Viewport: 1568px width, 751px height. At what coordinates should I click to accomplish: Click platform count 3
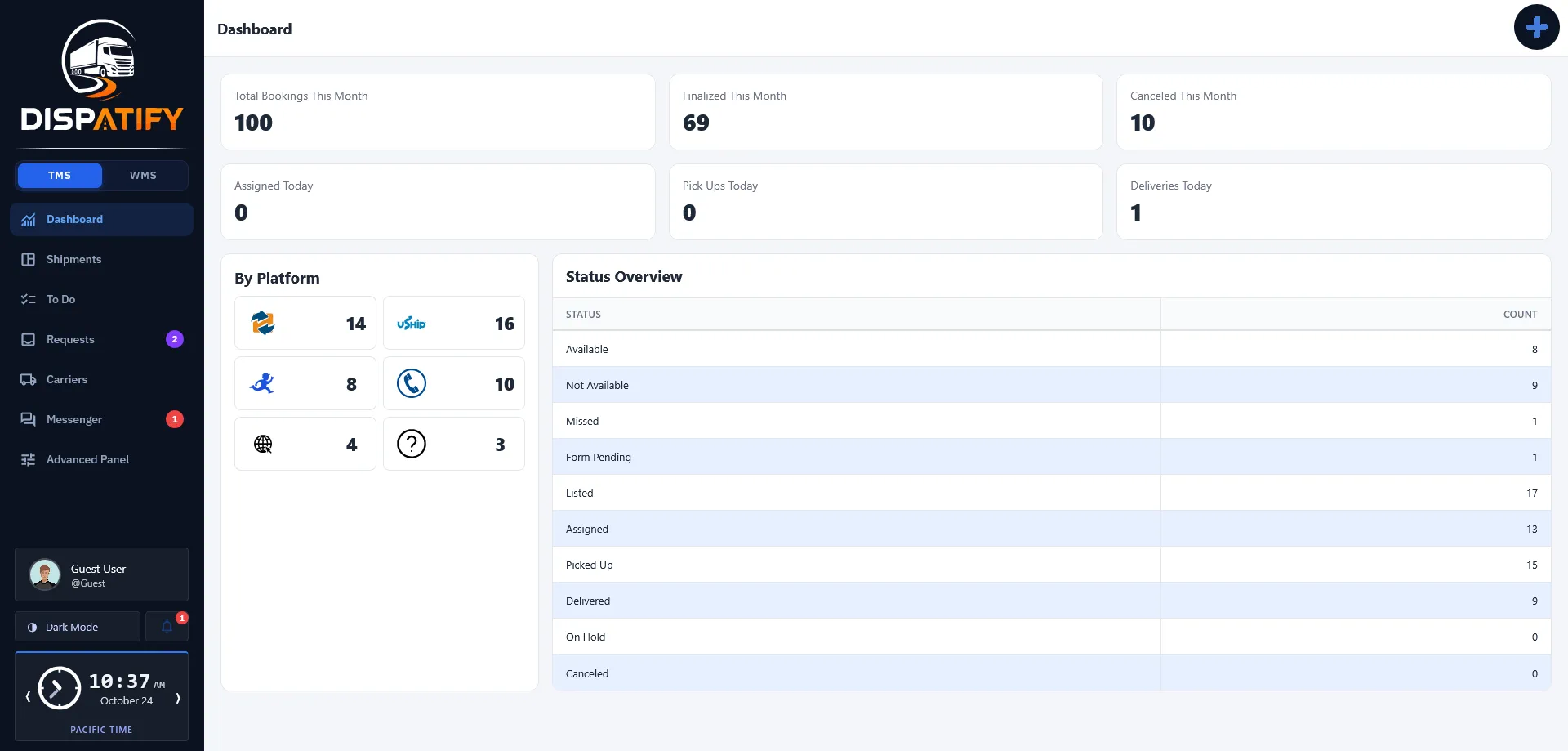(x=500, y=445)
